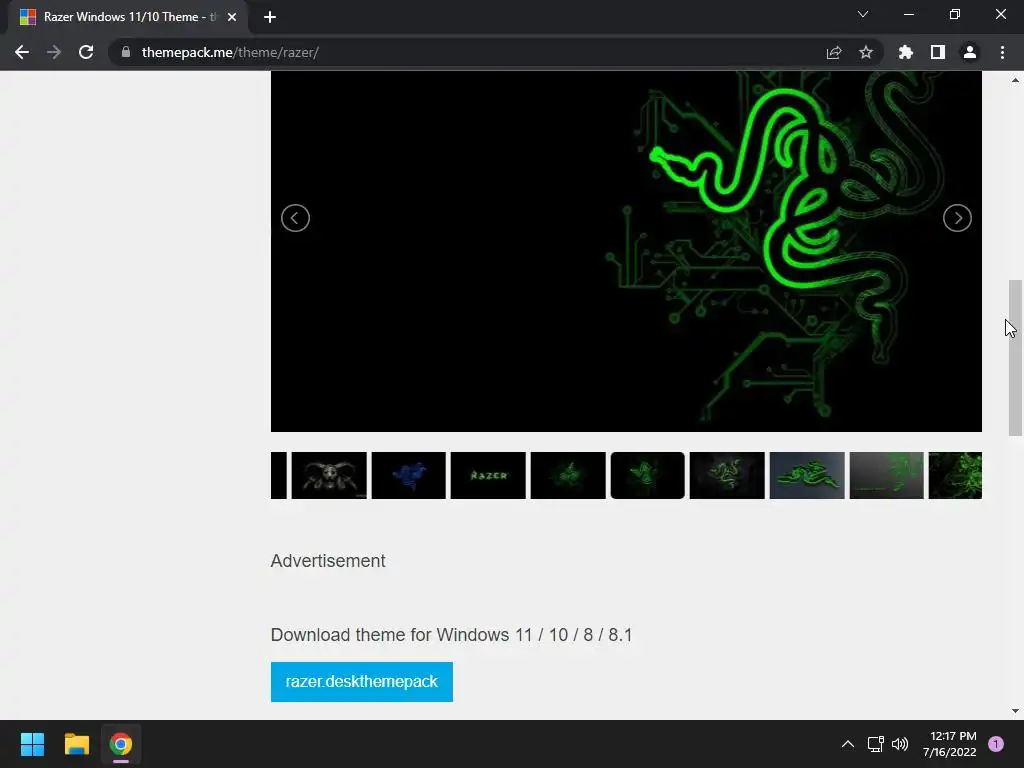Open the notification badge showing 1
This screenshot has width=1024, height=768.
coord(996,744)
